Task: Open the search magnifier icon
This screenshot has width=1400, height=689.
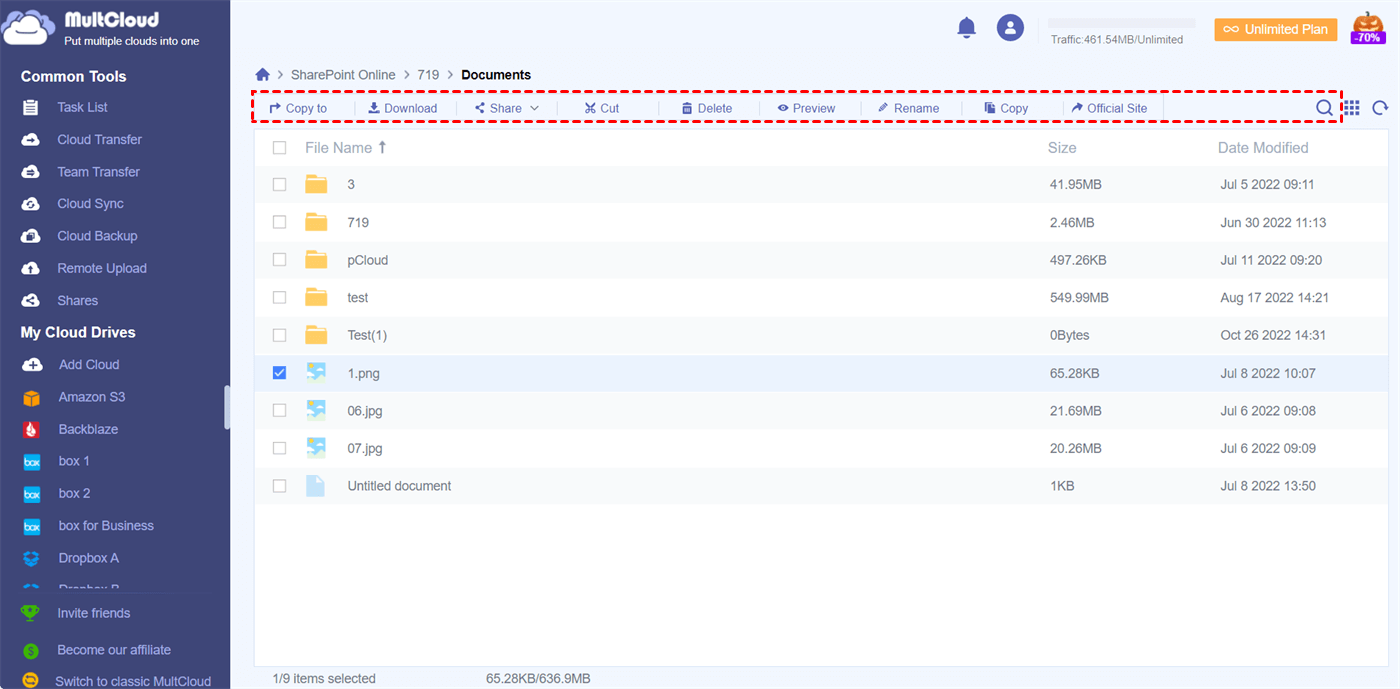Action: tap(1324, 108)
